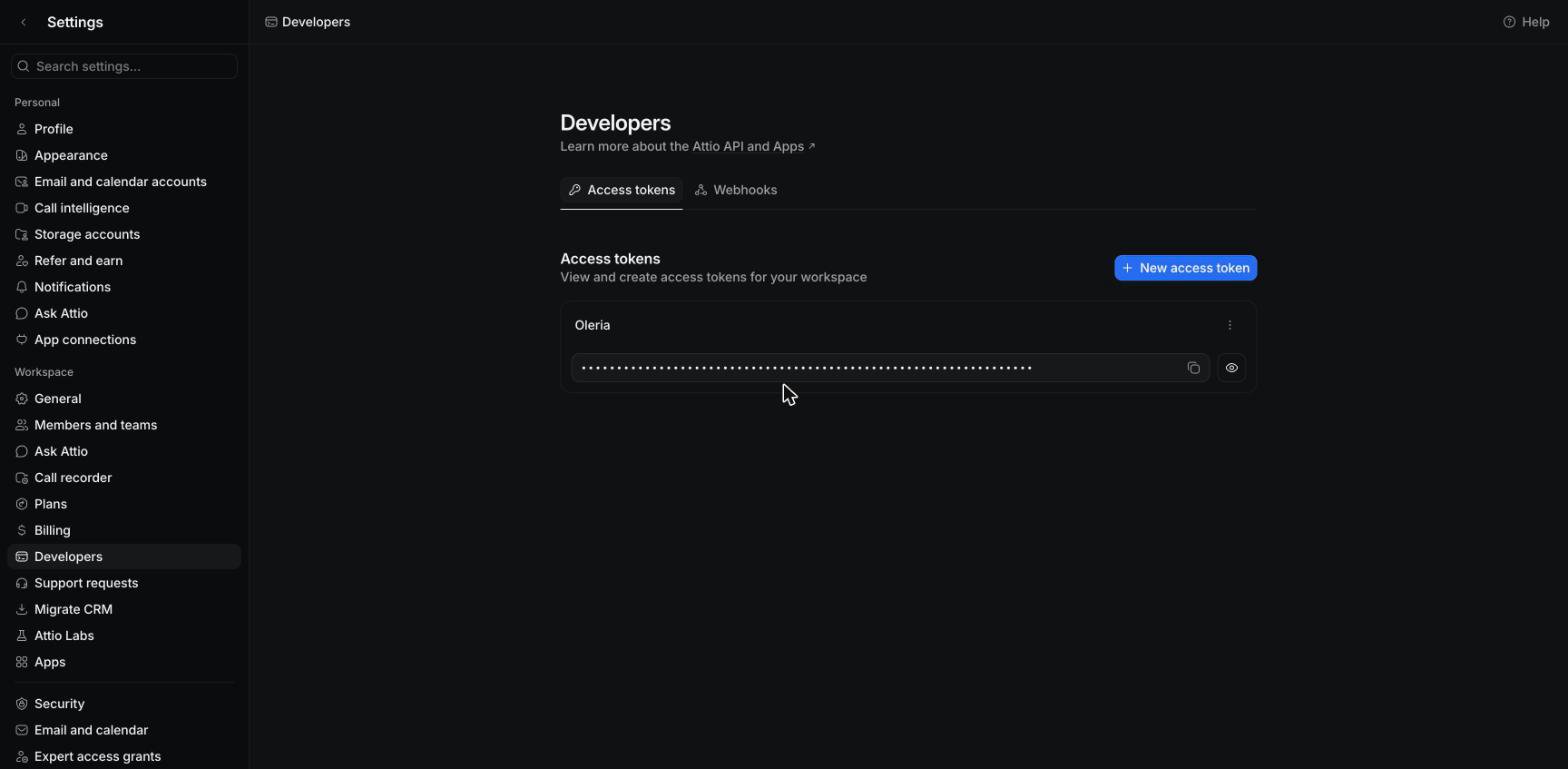Go to Refer and earn
Viewport: 1568px width, 769px height.
[x=124, y=261]
